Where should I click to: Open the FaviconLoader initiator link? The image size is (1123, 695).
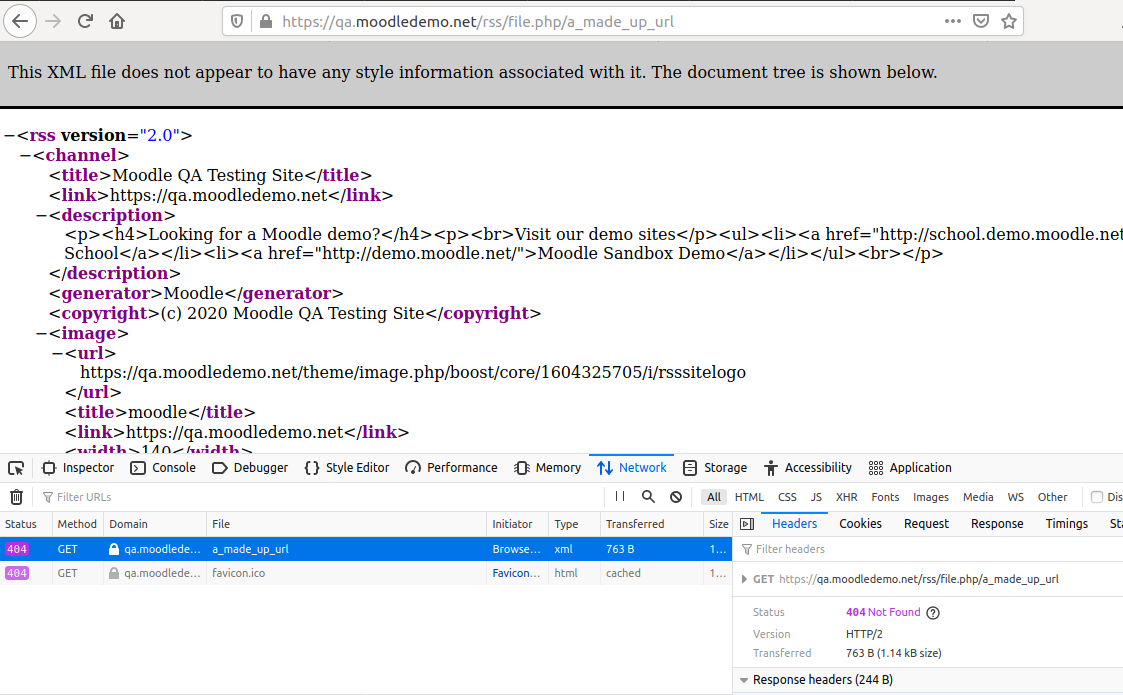point(516,573)
